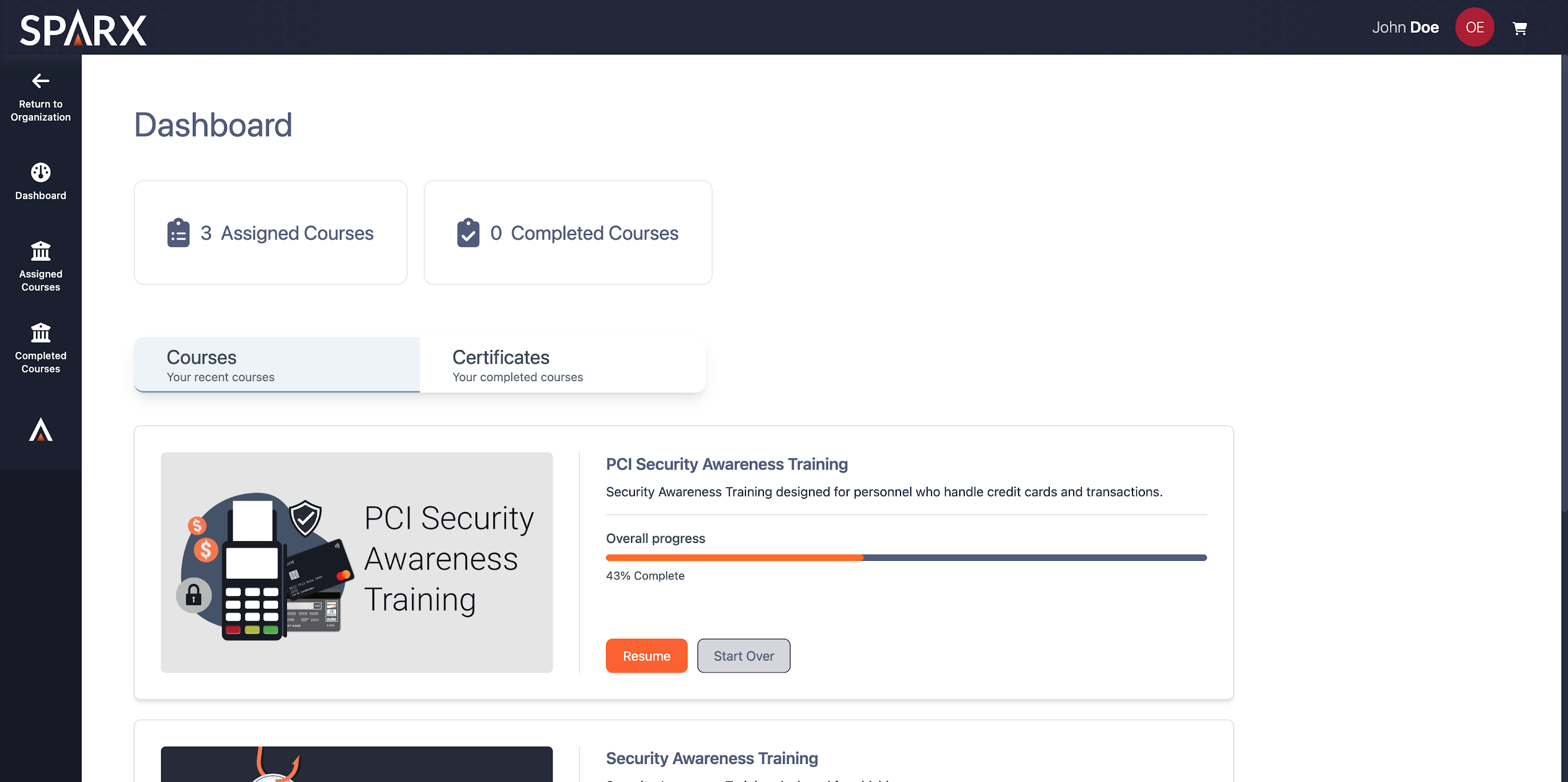Start Over the PCI Security Awareness Training
The width and height of the screenshot is (1568, 782).
(743, 656)
